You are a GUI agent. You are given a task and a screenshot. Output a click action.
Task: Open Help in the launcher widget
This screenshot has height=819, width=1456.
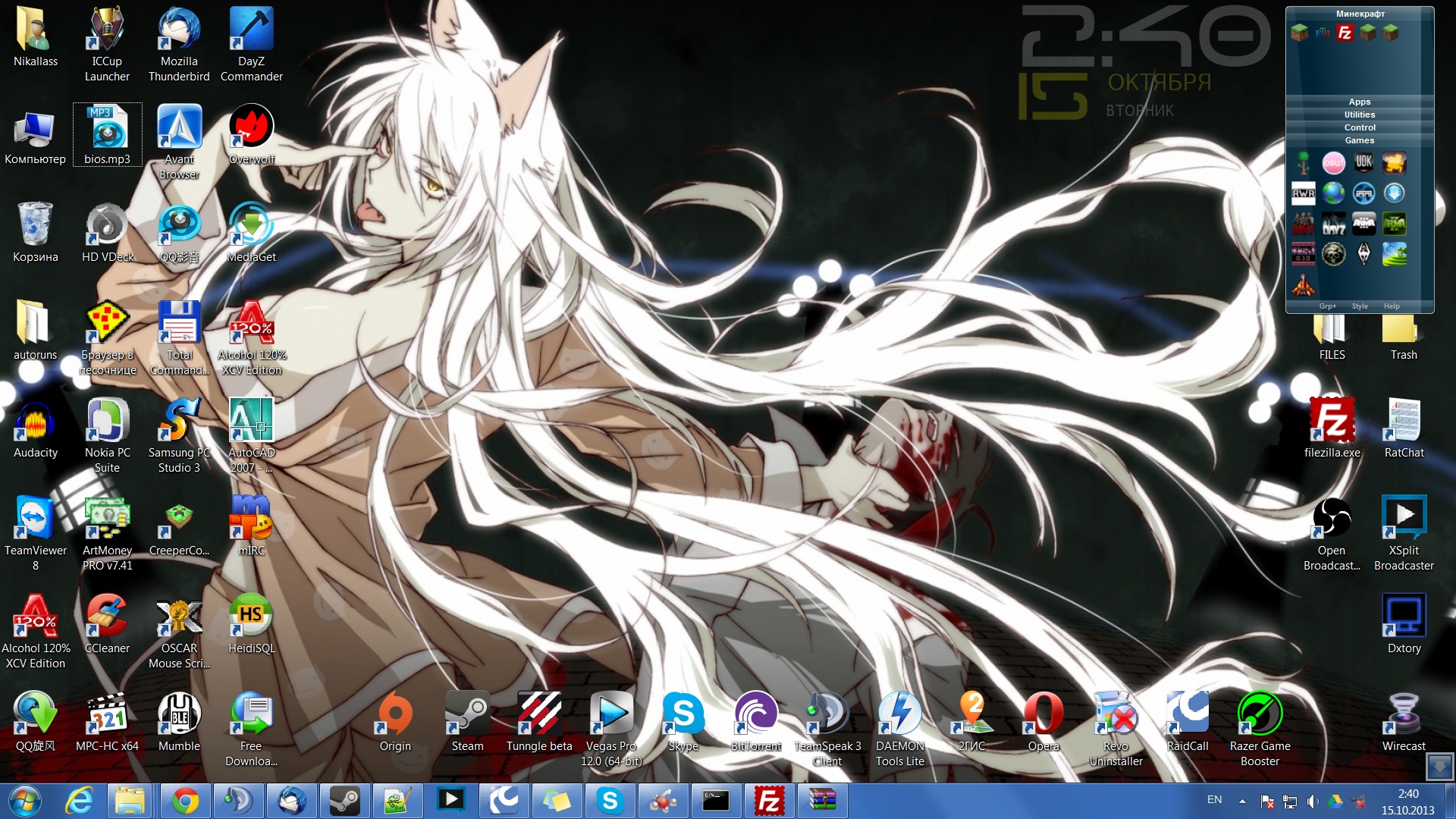point(1392,306)
